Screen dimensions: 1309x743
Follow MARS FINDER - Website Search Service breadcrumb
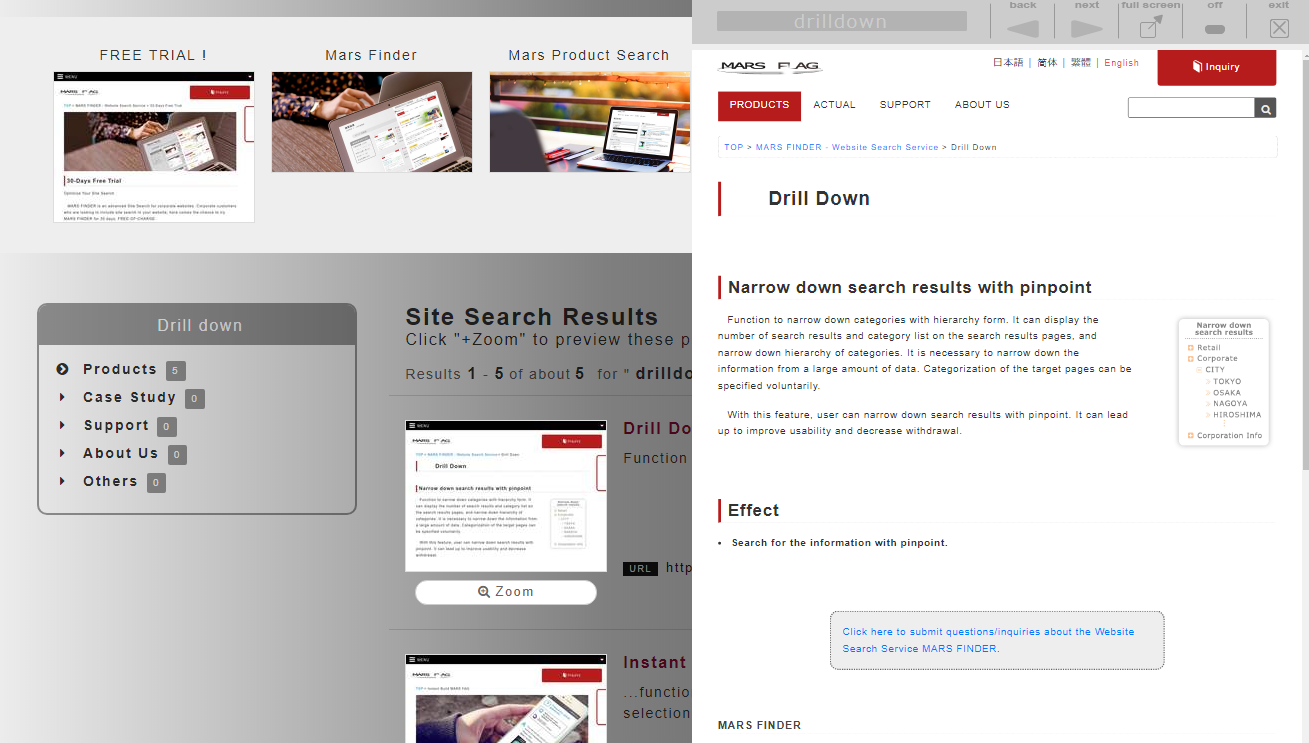pyautogui.click(x=847, y=147)
